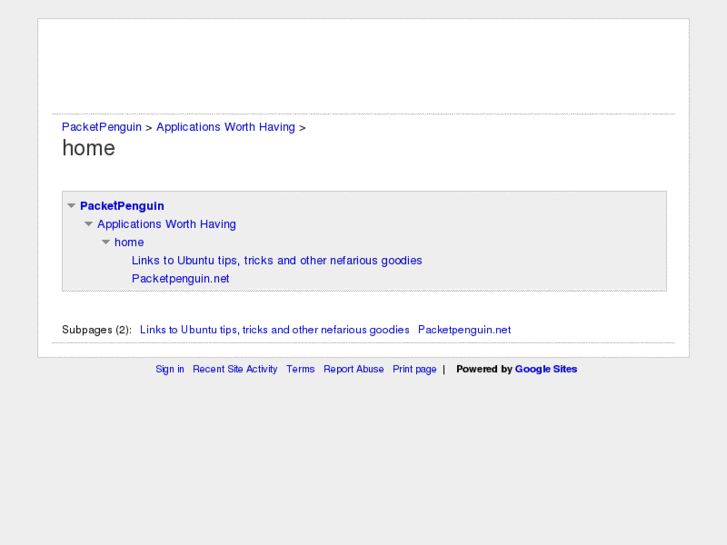Open Links to Ubuntu tips tree entry

click(x=277, y=260)
